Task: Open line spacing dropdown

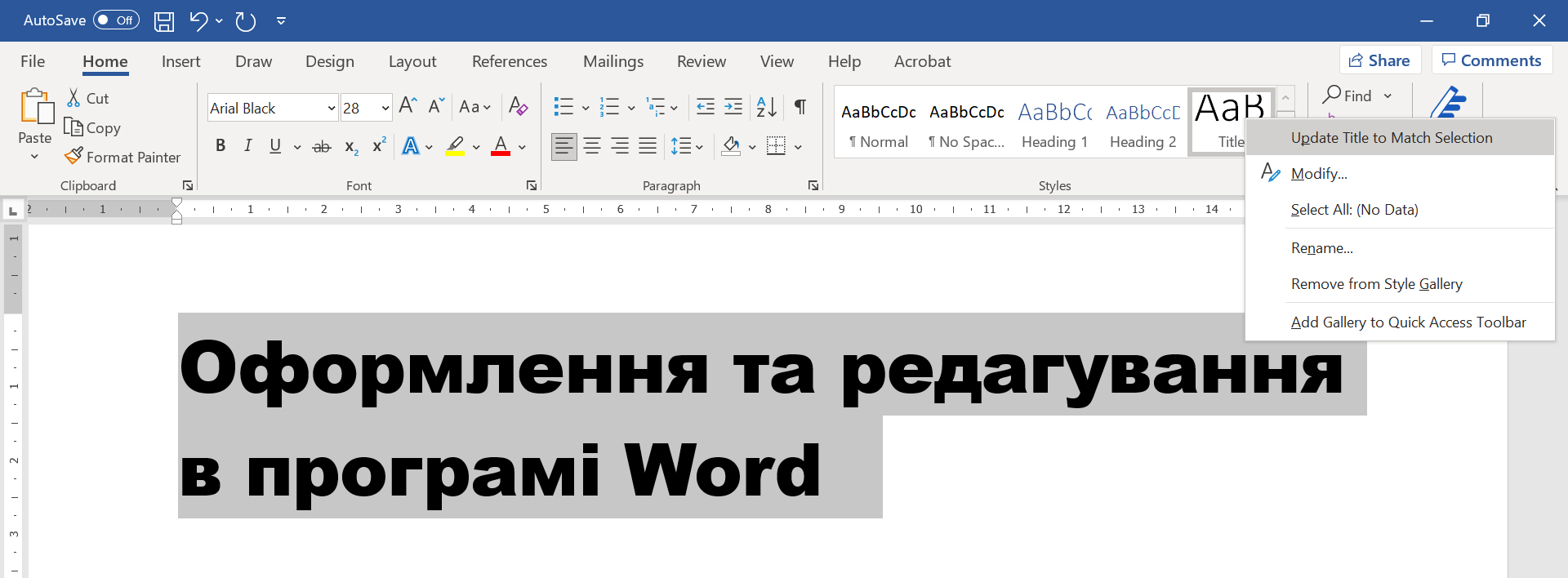Action: tap(687, 146)
